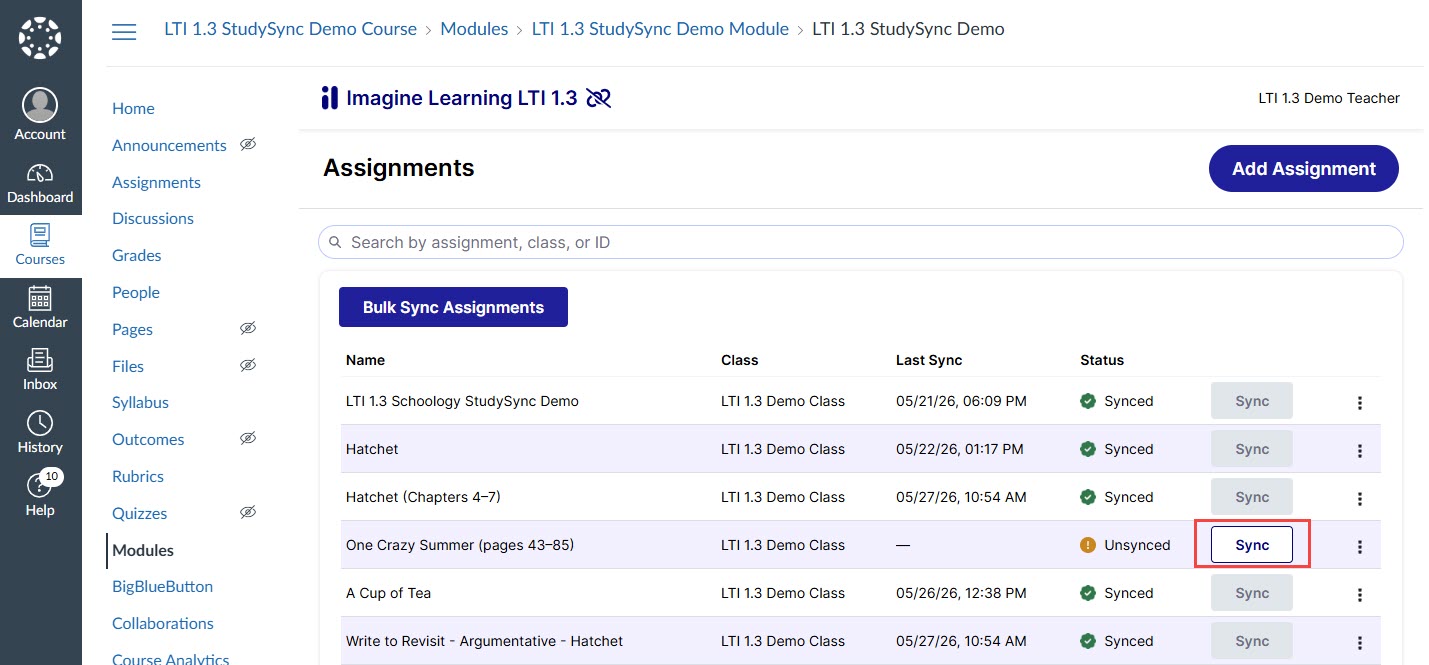
Task: Sync the One Crazy Summer assignment
Action: [1252, 545]
